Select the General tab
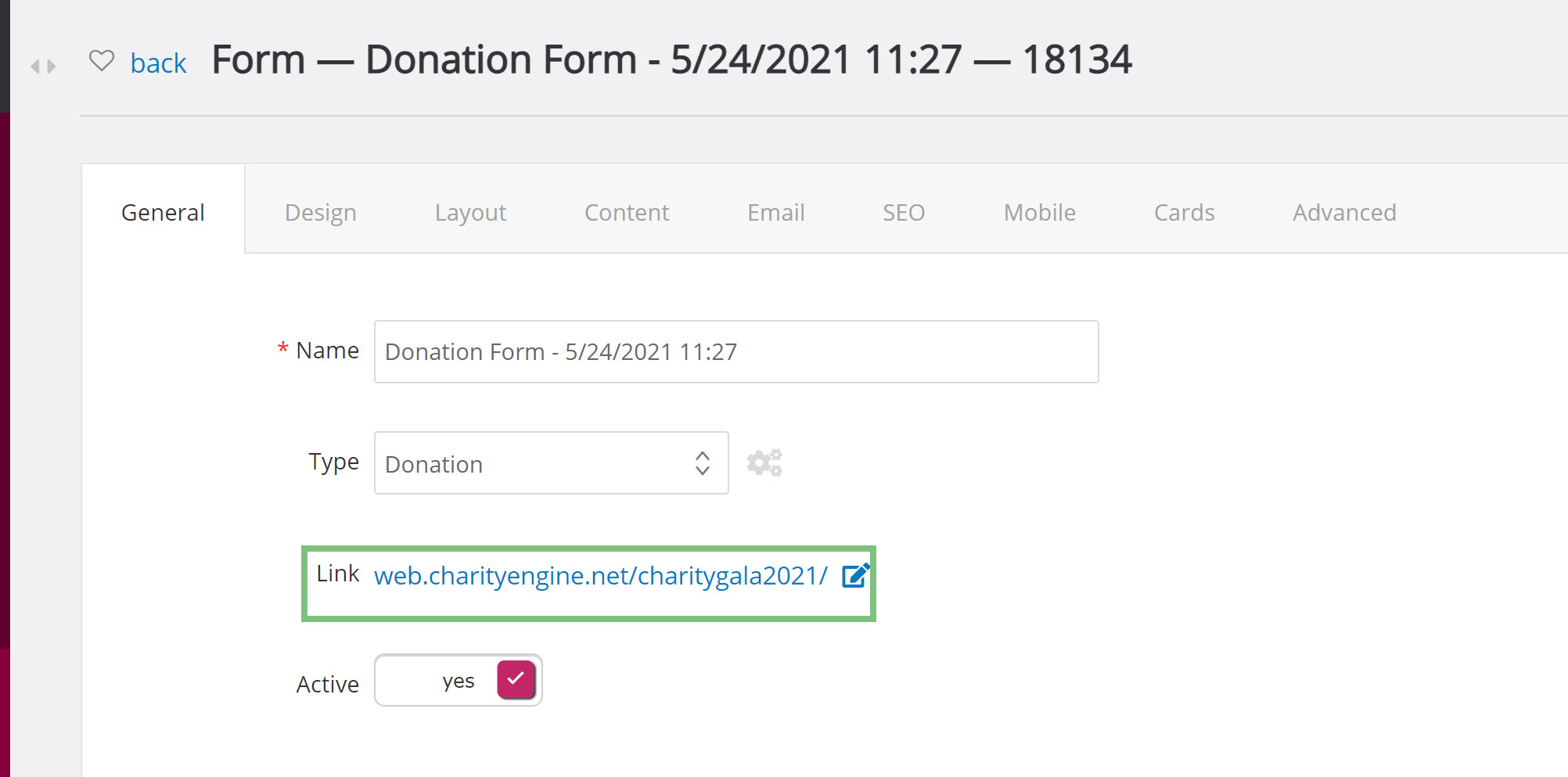The image size is (1568, 777). (x=163, y=213)
